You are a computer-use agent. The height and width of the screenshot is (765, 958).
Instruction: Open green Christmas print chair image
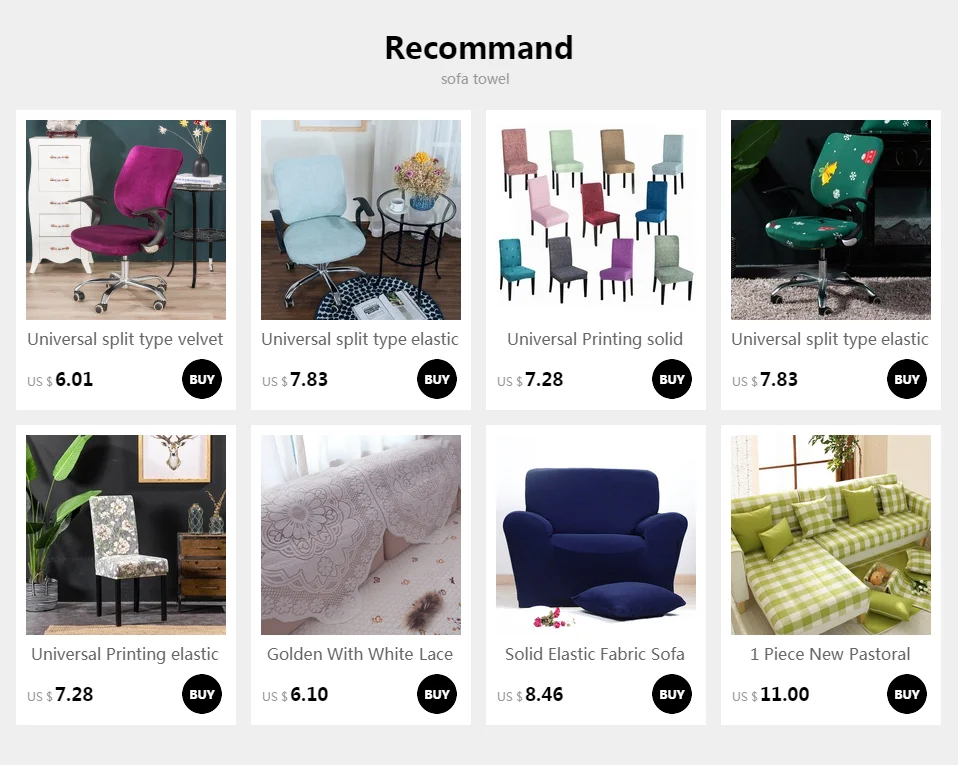tap(831, 220)
